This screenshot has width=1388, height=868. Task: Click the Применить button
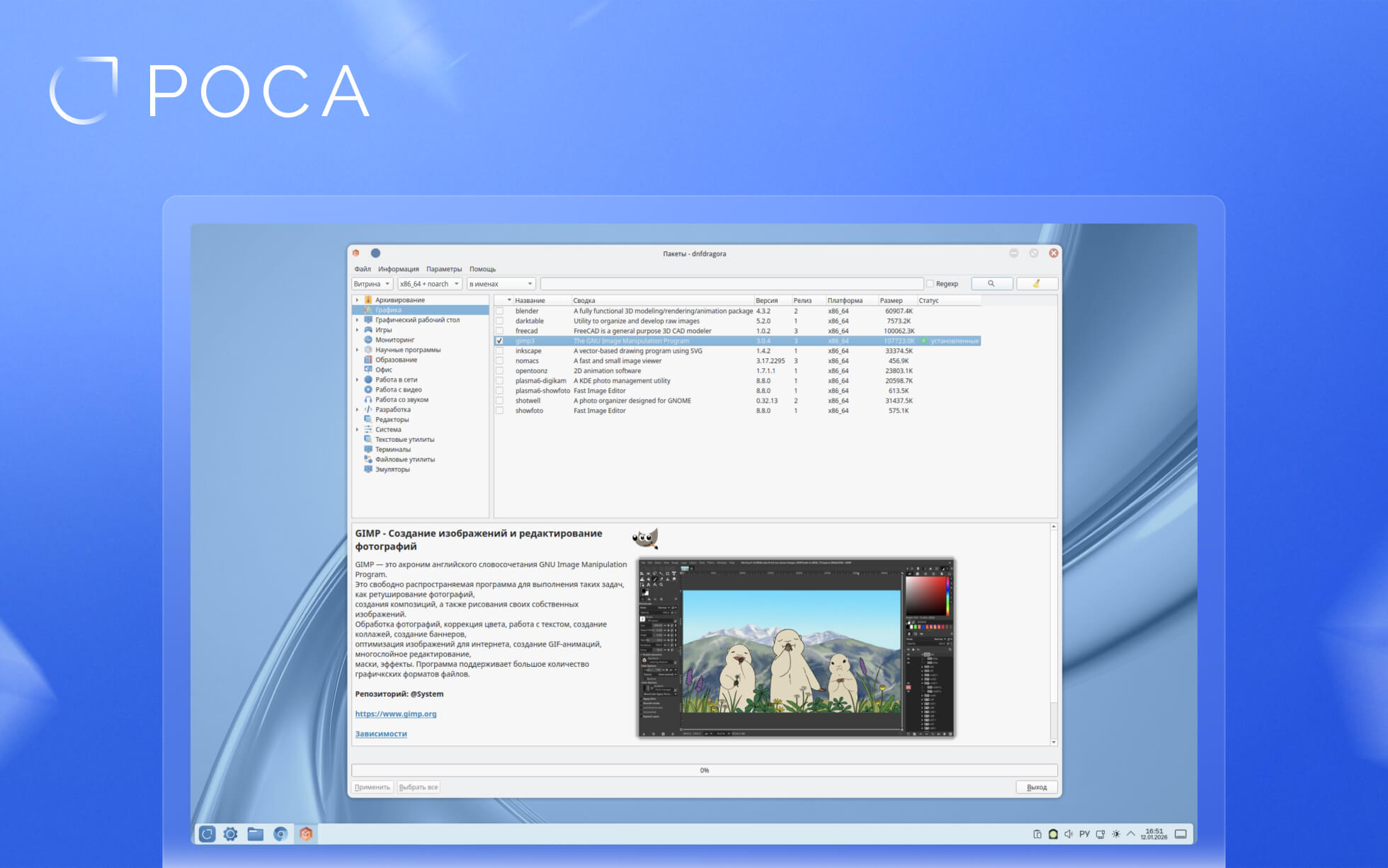(x=372, y=787)
